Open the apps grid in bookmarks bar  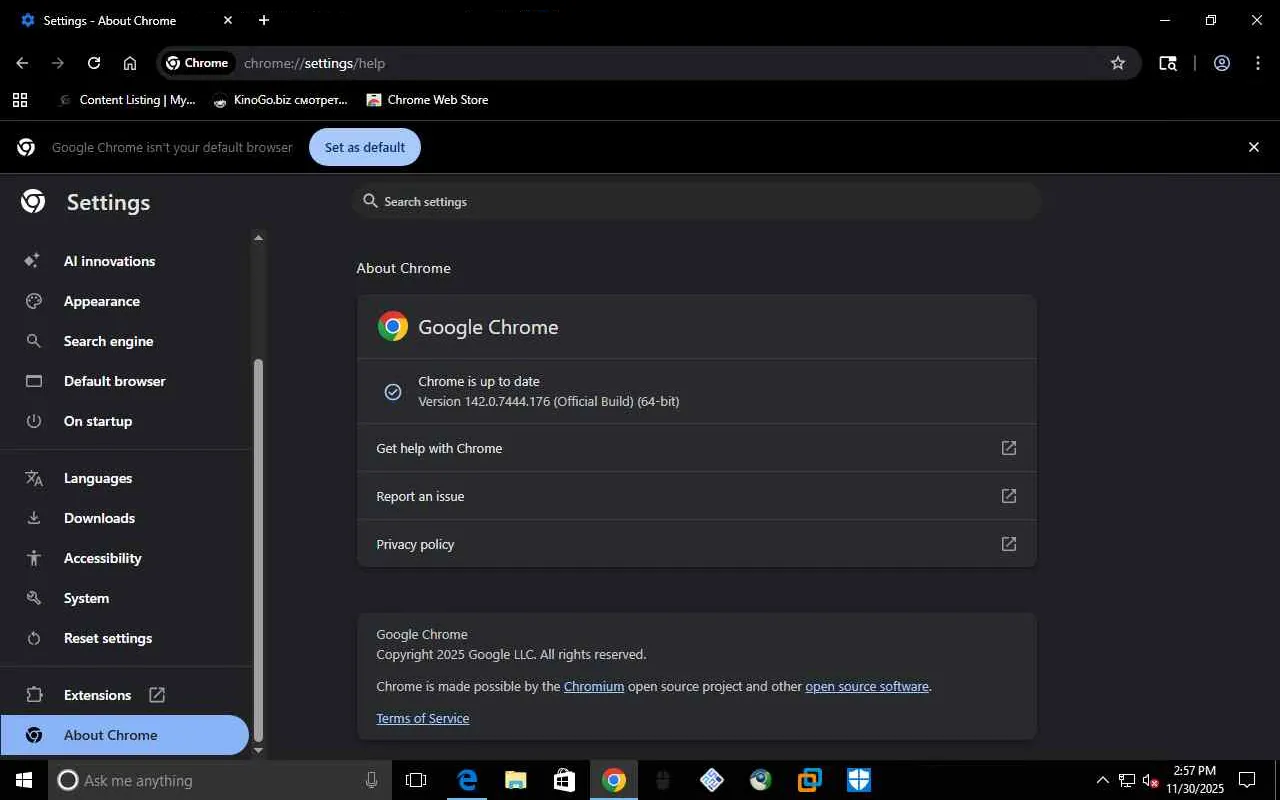coord(20,100)
